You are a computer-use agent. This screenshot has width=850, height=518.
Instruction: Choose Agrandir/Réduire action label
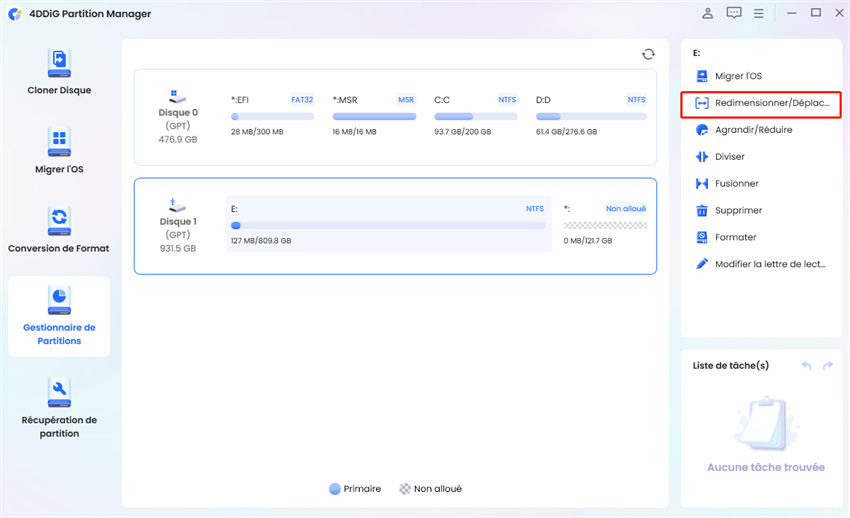[x=754, y=130]
